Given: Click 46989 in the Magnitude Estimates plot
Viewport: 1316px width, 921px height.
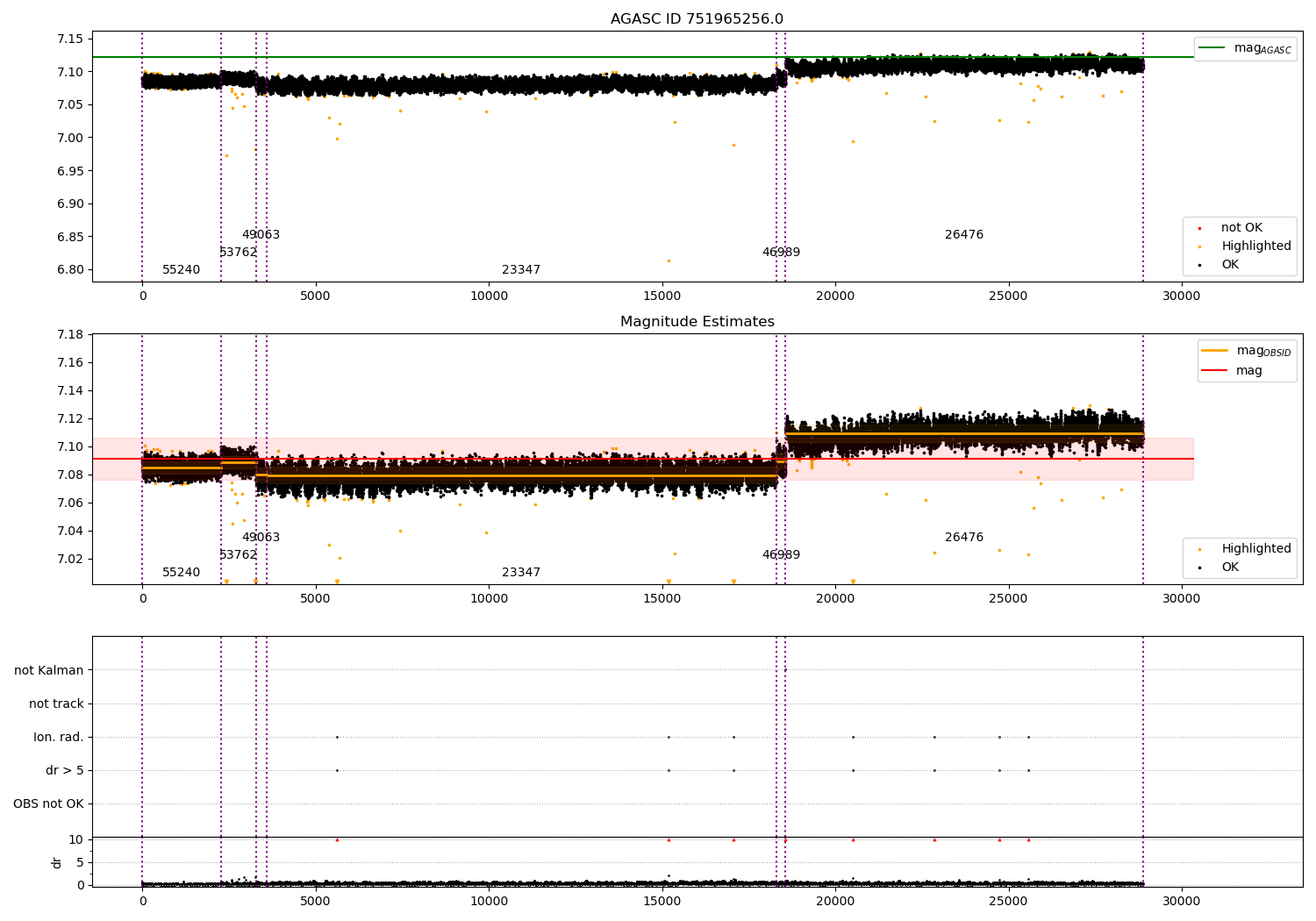Looking at the screenshot, I should (781, 555).
